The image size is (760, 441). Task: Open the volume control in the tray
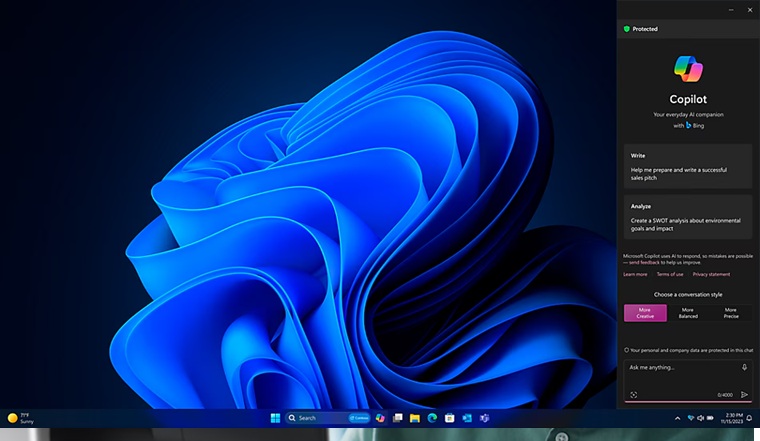(700, 418)
